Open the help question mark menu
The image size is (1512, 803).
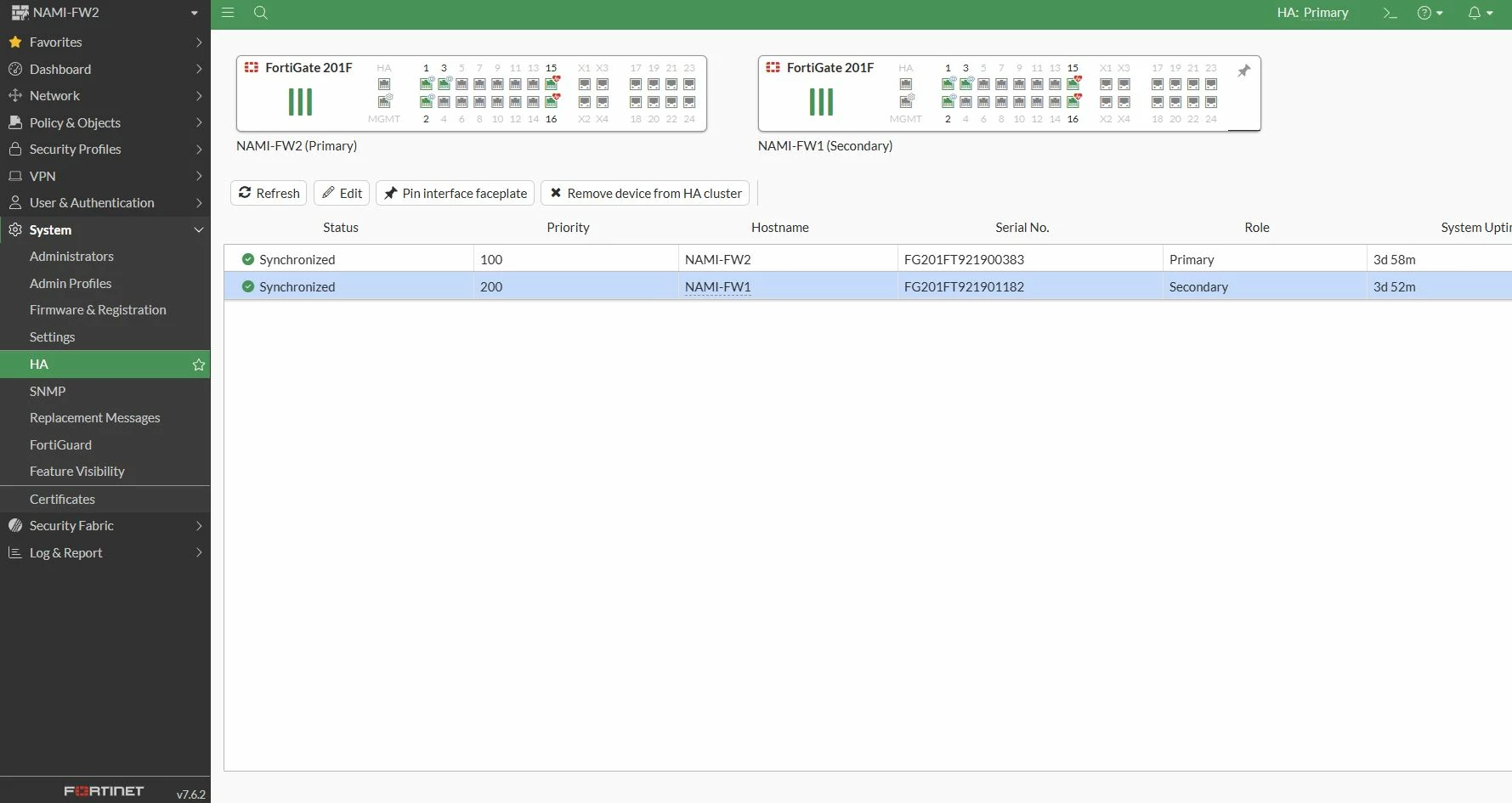tap(1430, 13)
